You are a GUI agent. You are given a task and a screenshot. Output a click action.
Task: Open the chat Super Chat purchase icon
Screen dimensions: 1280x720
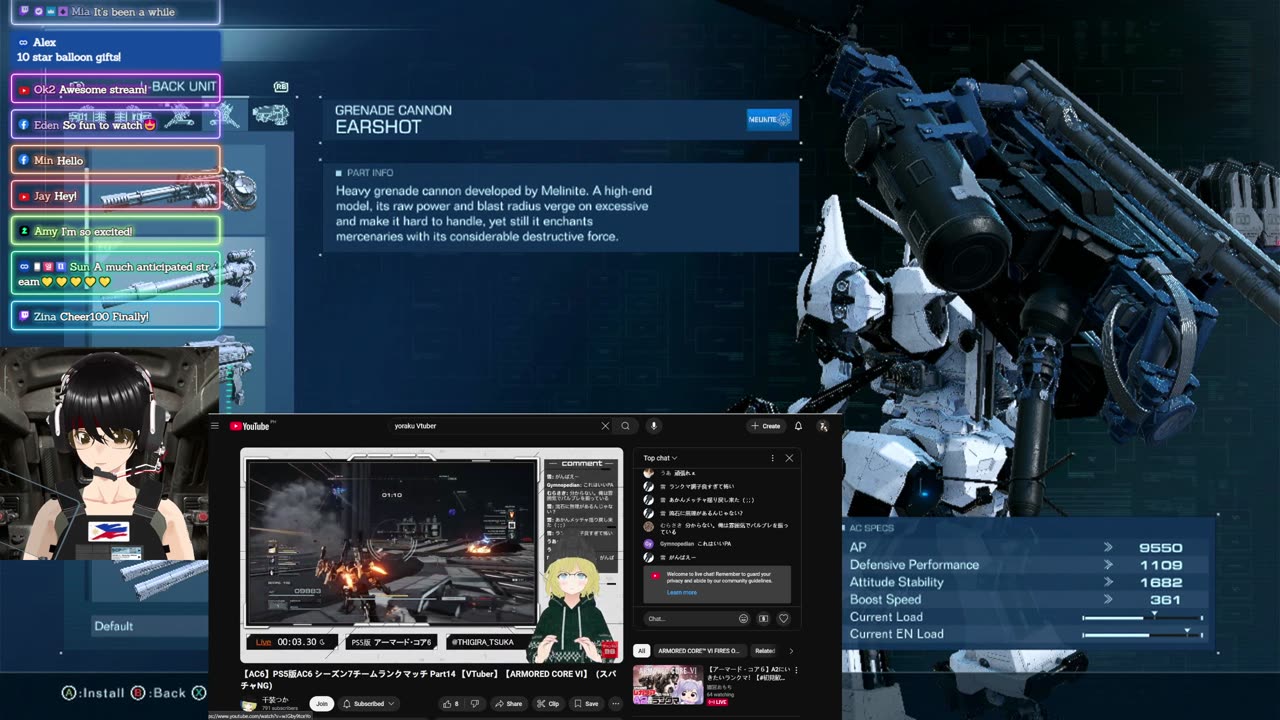[x=763, y=619]
